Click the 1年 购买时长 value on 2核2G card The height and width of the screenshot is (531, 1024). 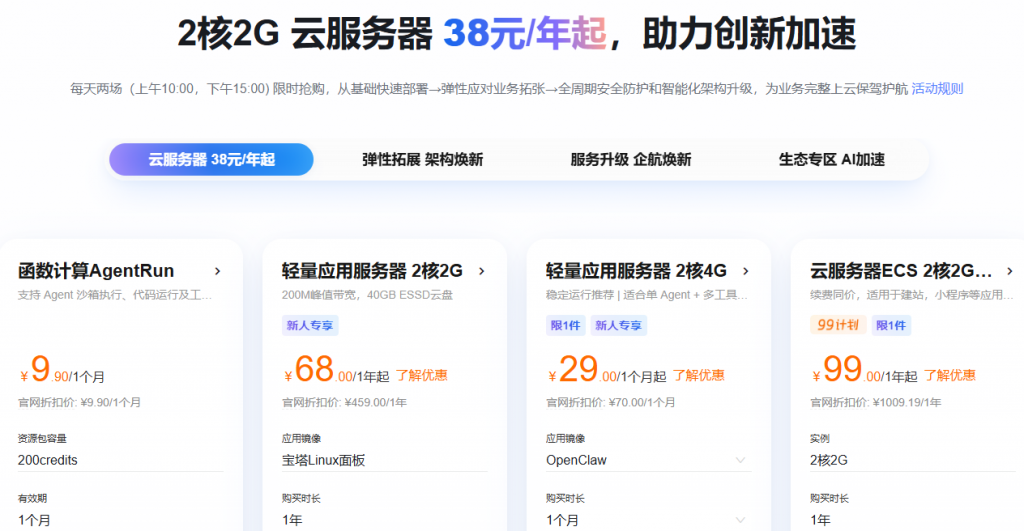[293, 521]
